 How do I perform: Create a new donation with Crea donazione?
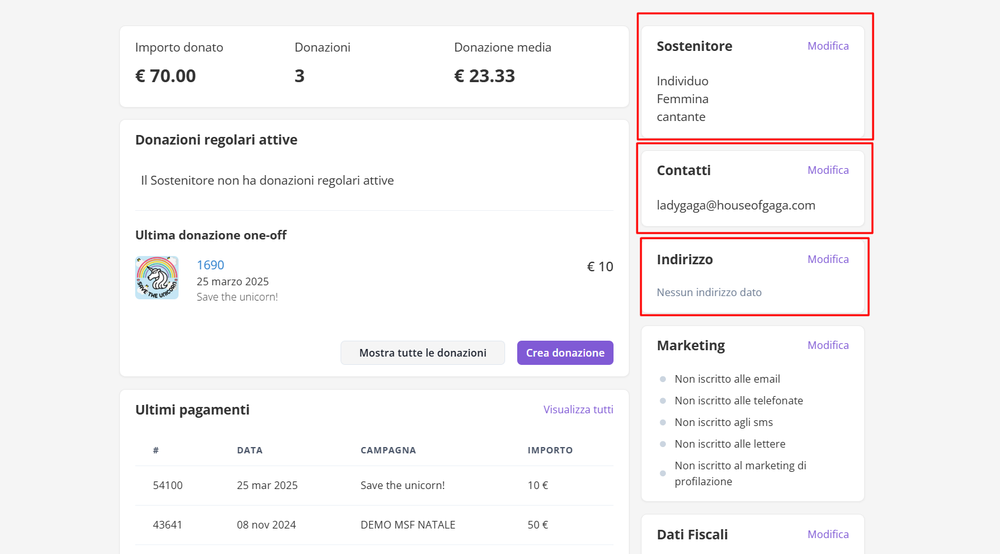tap(565, 353)
